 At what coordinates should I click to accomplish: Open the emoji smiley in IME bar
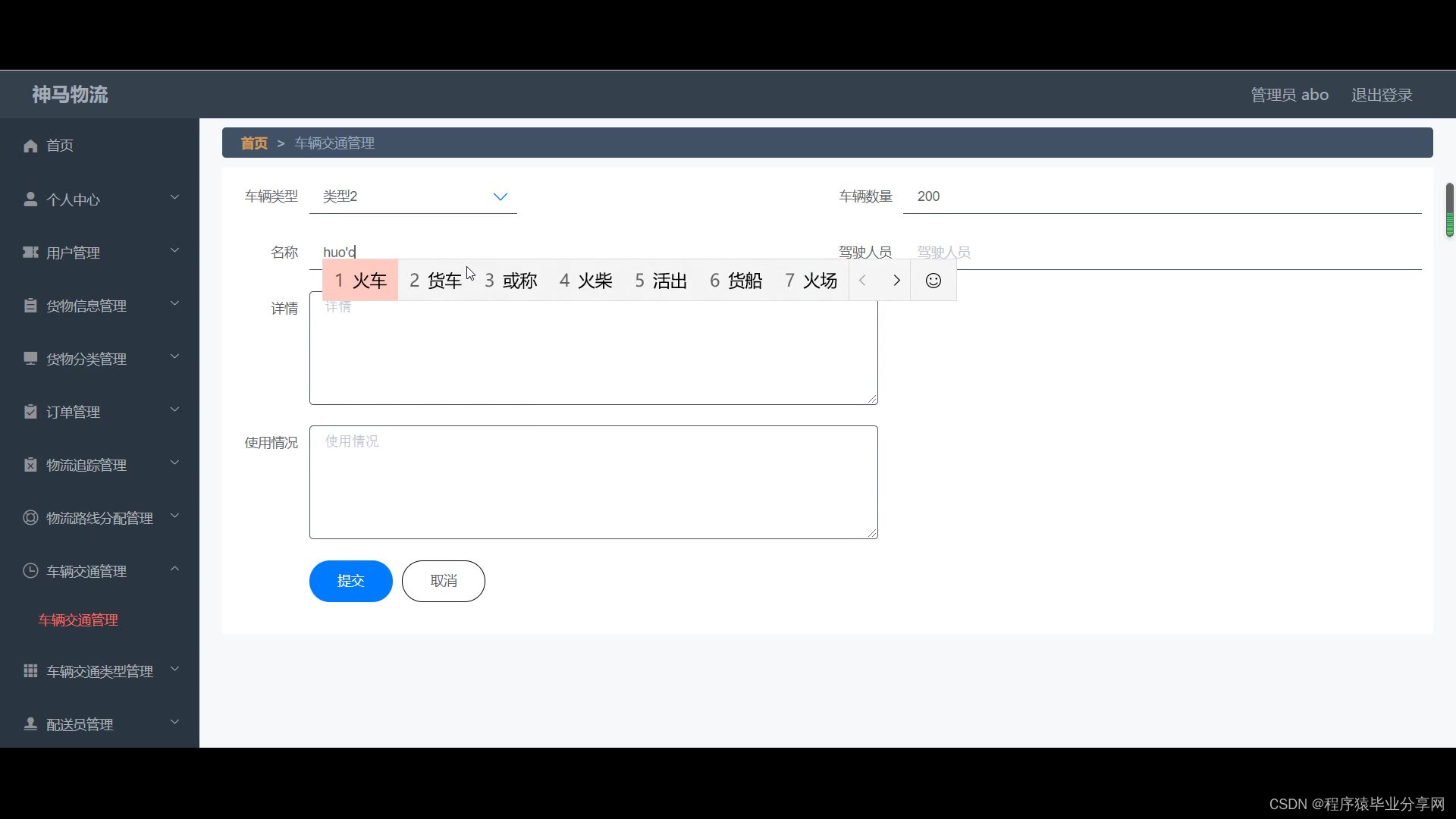934,281
